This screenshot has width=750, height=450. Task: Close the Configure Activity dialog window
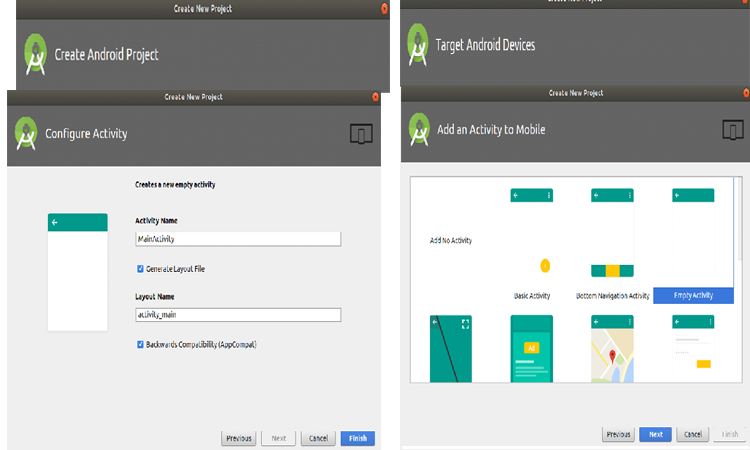pos(376,97)
